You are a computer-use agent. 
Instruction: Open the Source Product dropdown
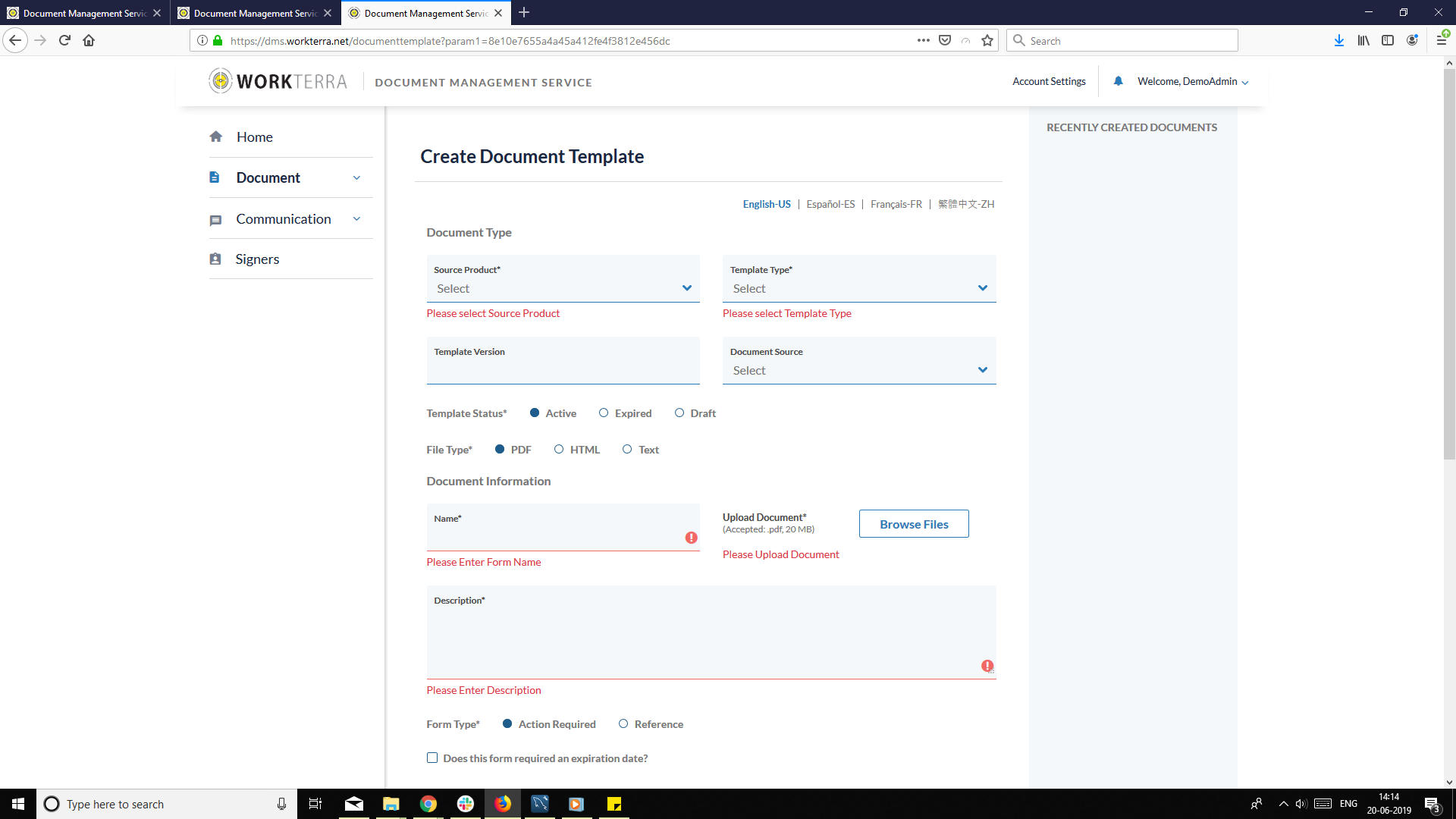point(563,288)
